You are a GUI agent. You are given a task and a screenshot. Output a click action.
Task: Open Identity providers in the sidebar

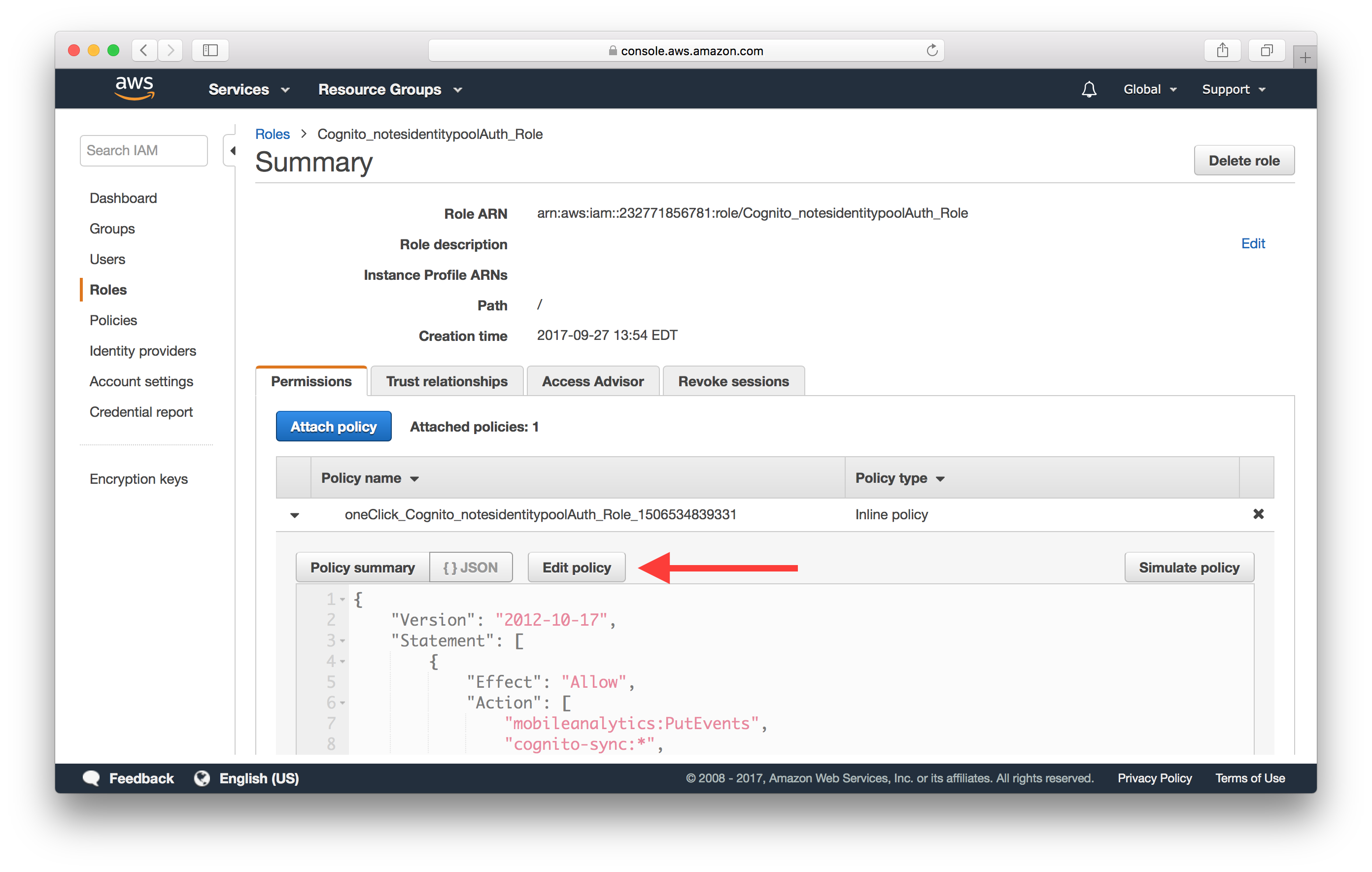tap(142, 351)
